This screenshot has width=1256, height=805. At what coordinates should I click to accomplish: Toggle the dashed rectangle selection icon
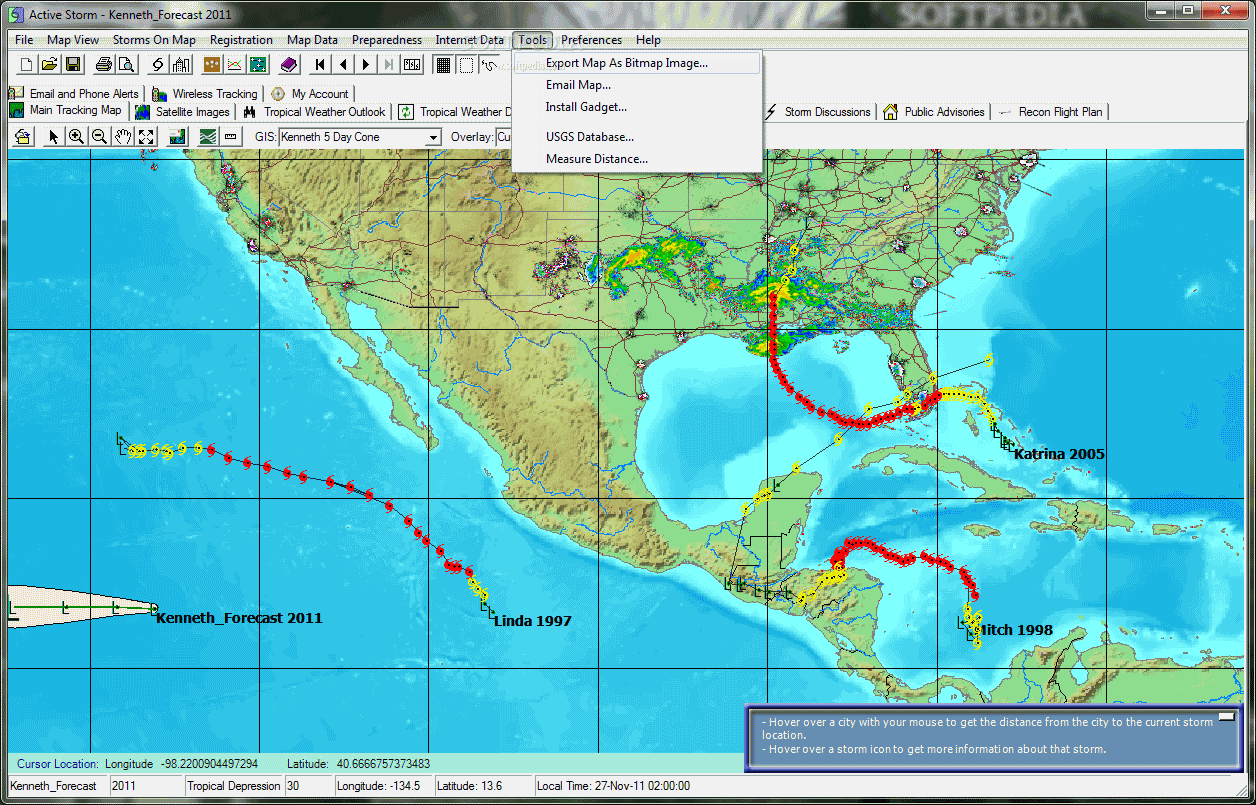point(466,65)
